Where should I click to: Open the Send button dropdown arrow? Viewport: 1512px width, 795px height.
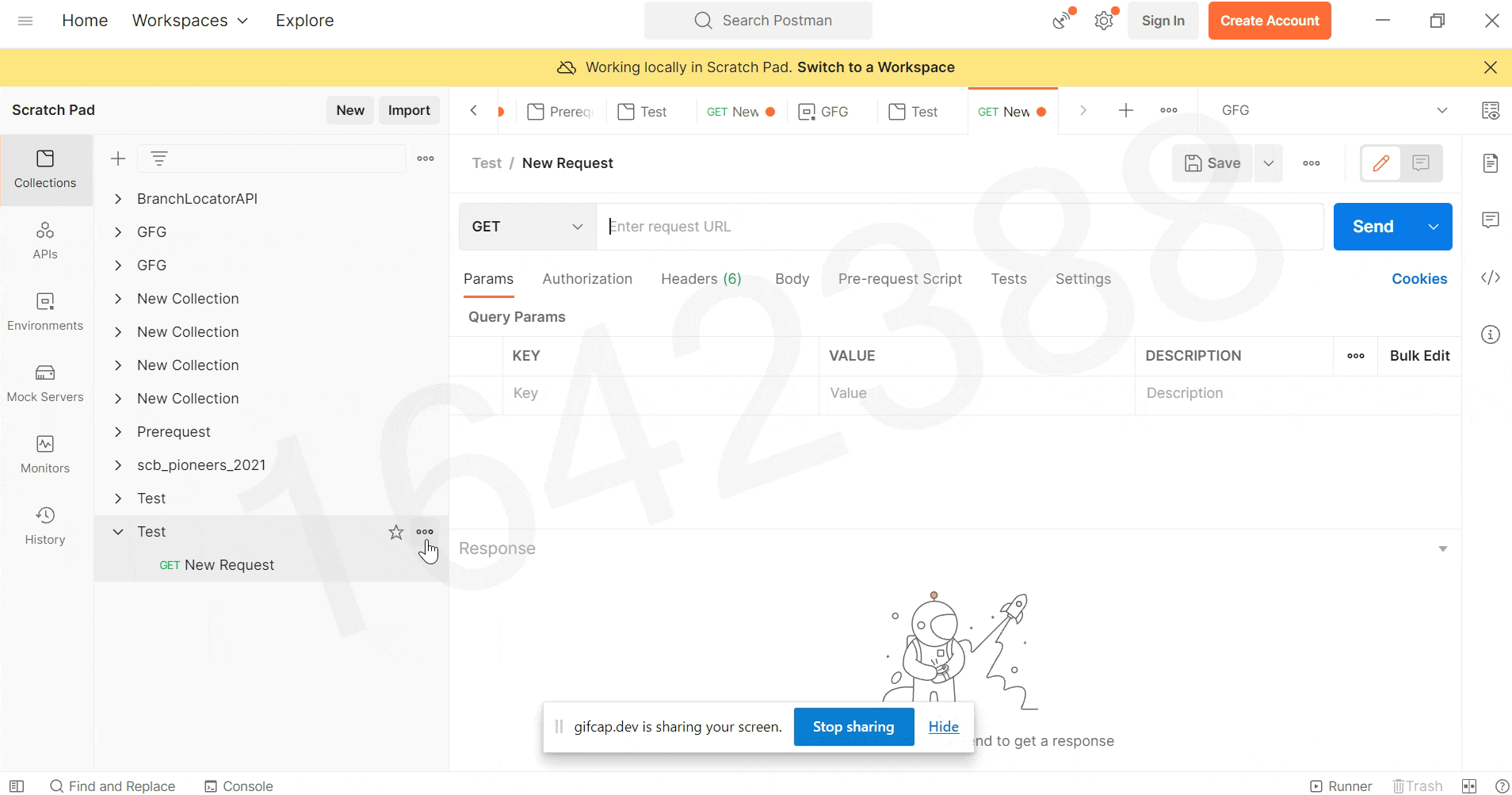click(1434, 227)
